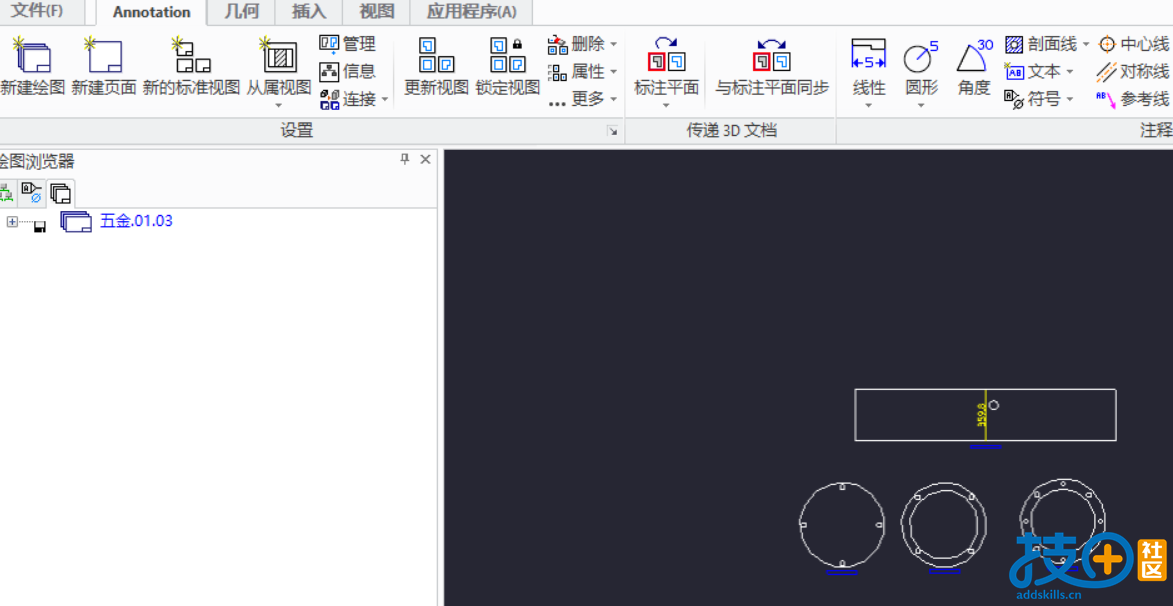Select the 文本 (Text) annotation tool

pos(1033,72)
